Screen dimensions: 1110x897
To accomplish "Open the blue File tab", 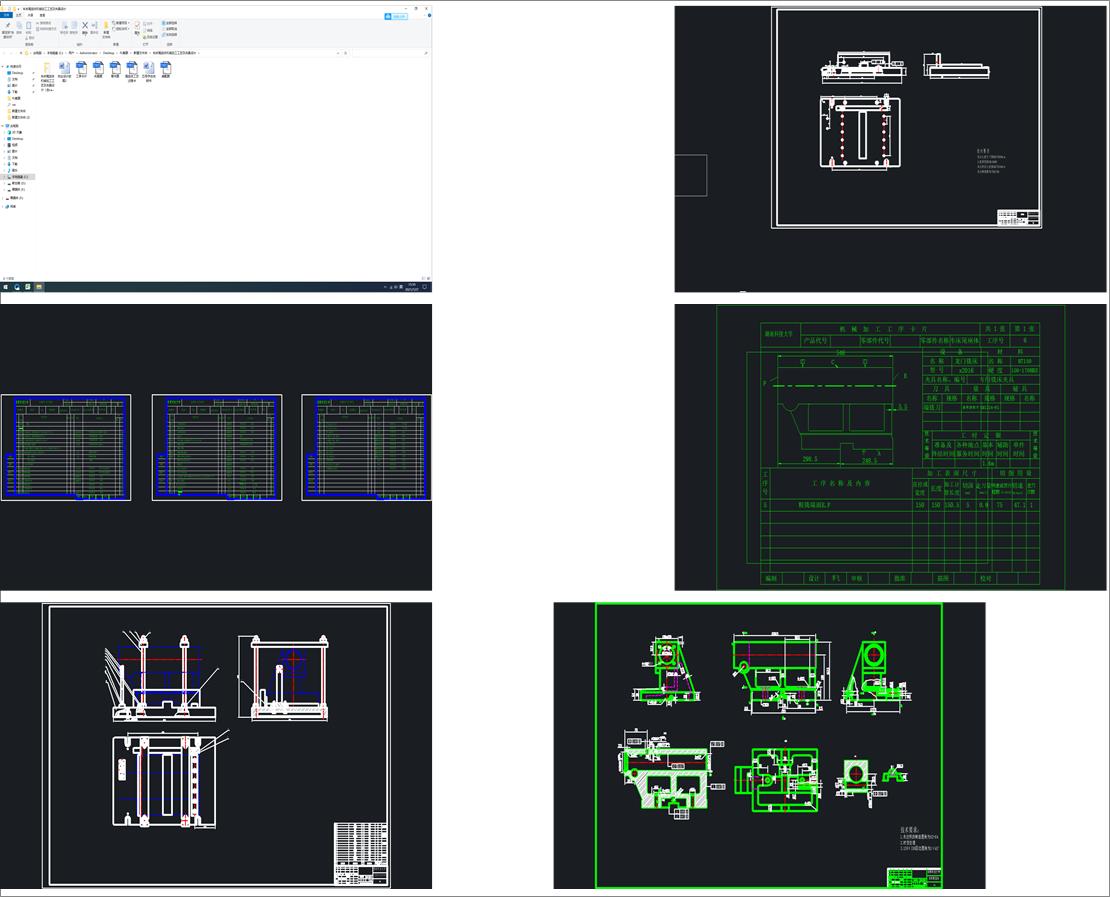I will 6,15.
